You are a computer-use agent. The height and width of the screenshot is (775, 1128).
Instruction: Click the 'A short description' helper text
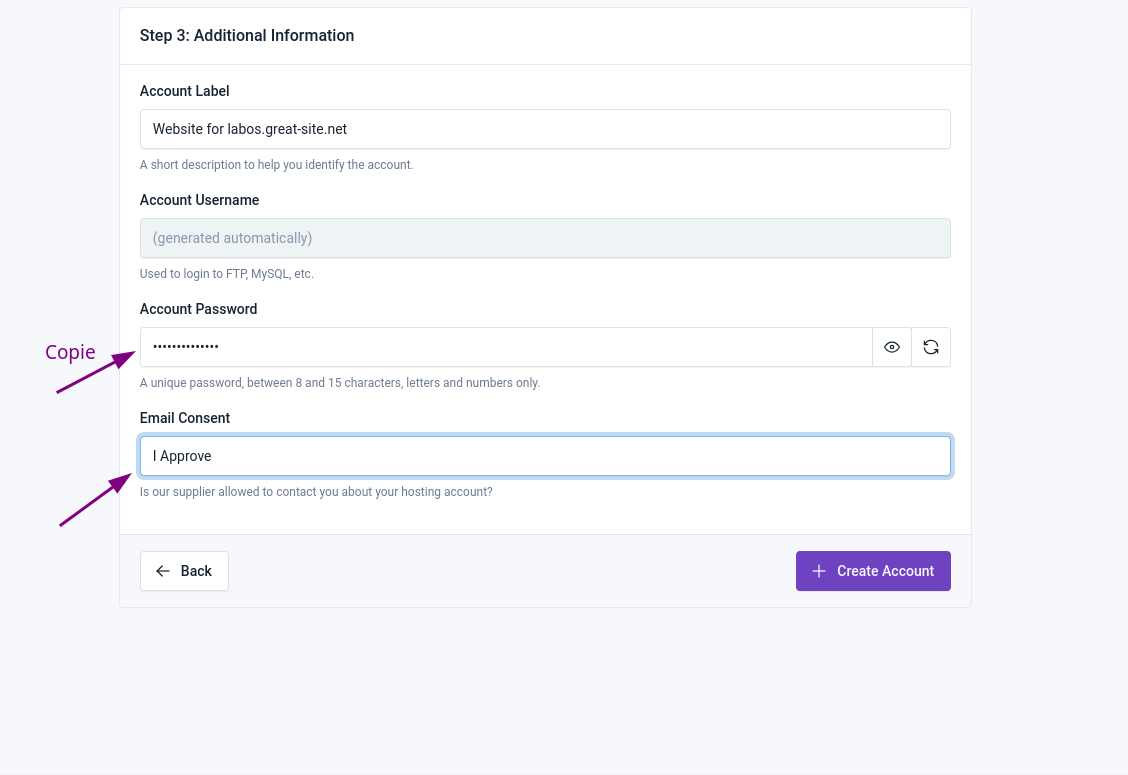[276, 165]
